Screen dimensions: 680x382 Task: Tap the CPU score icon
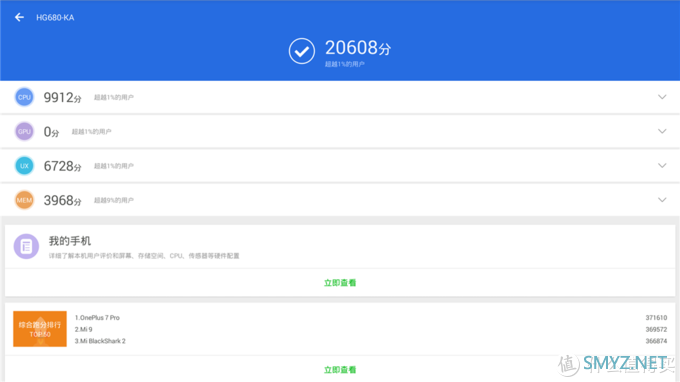[x=24, y=97]
